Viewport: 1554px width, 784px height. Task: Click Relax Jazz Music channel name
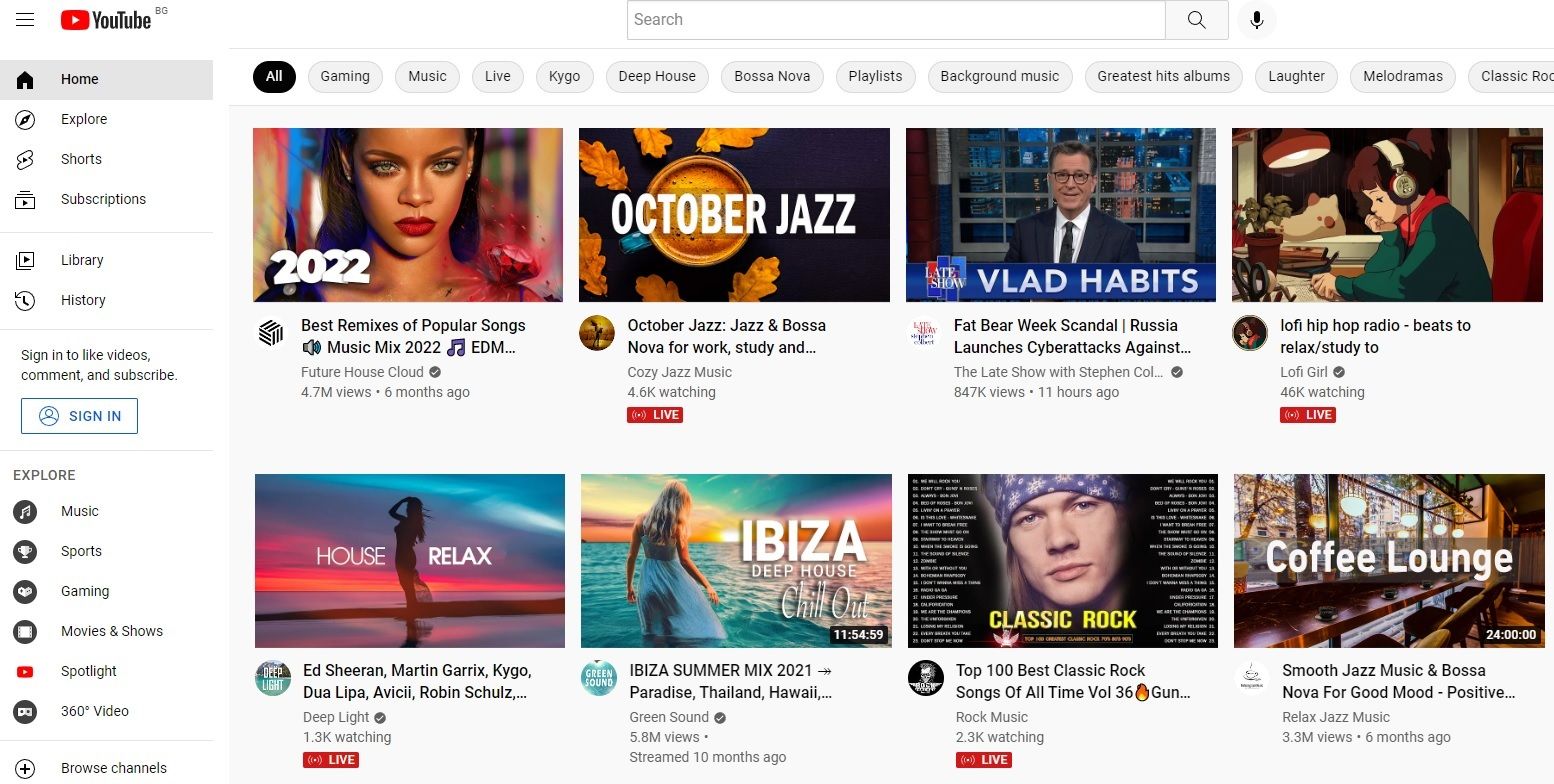(x=1336, y=717)
